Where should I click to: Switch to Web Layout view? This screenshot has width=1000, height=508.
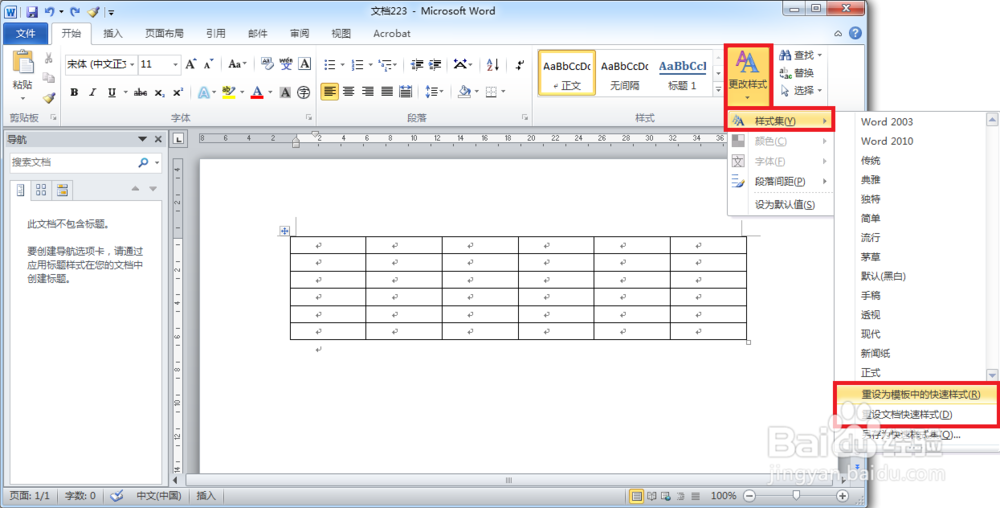click(x=666, y=495)
